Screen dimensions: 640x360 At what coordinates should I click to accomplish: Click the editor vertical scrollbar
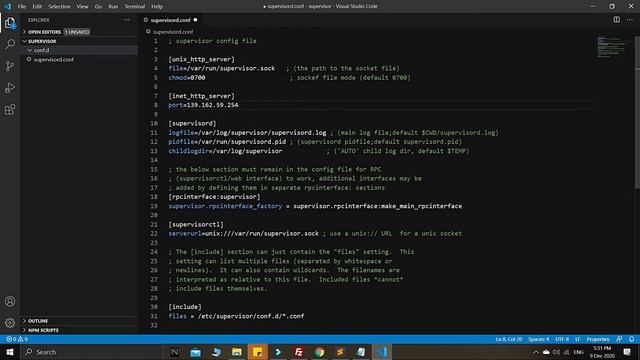[637, 112]
